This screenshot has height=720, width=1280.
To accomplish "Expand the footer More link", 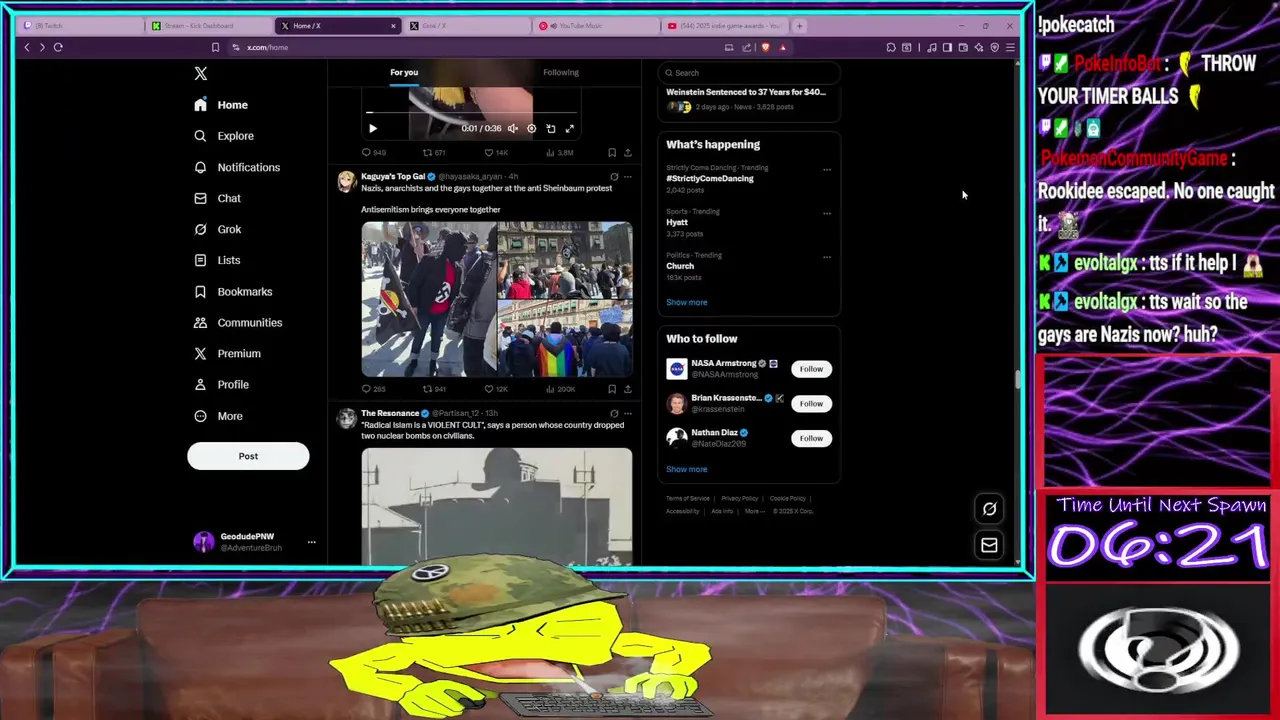I will pos(754,511).
